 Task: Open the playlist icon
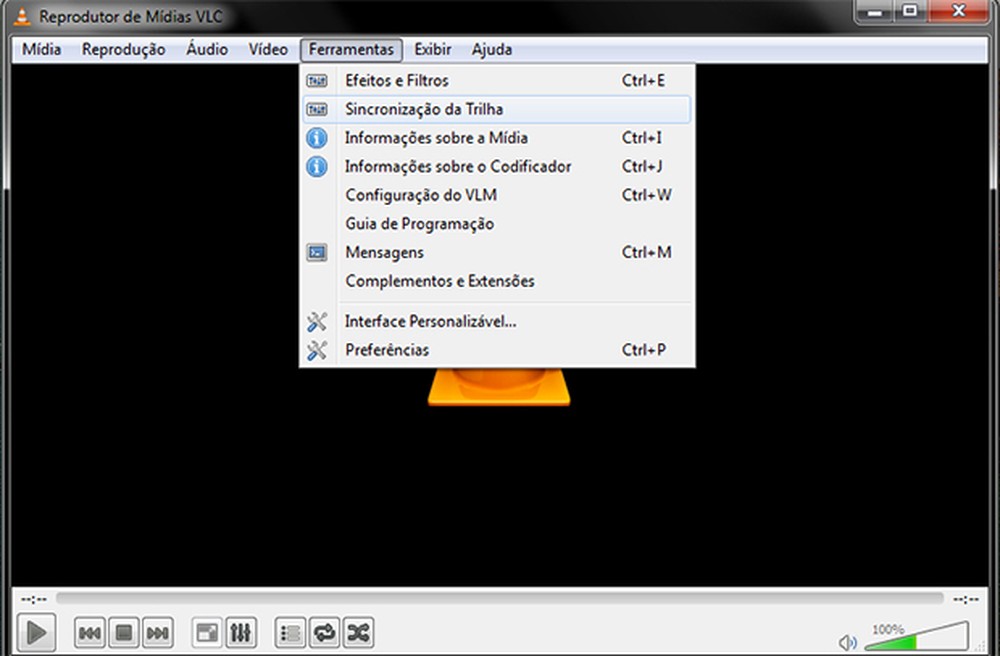pos(289,632)
